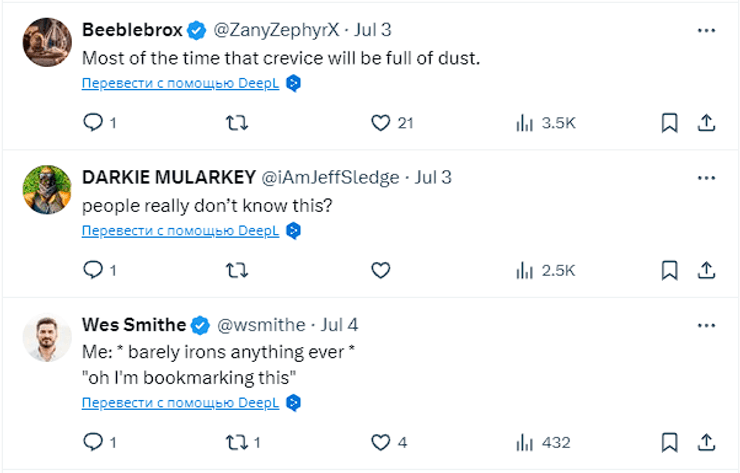The width and height of the screenshot is (740, 473).
Task: Bookmark Beeblebrox's tweet
Action: pyautogui.click(x=669, y=123)
